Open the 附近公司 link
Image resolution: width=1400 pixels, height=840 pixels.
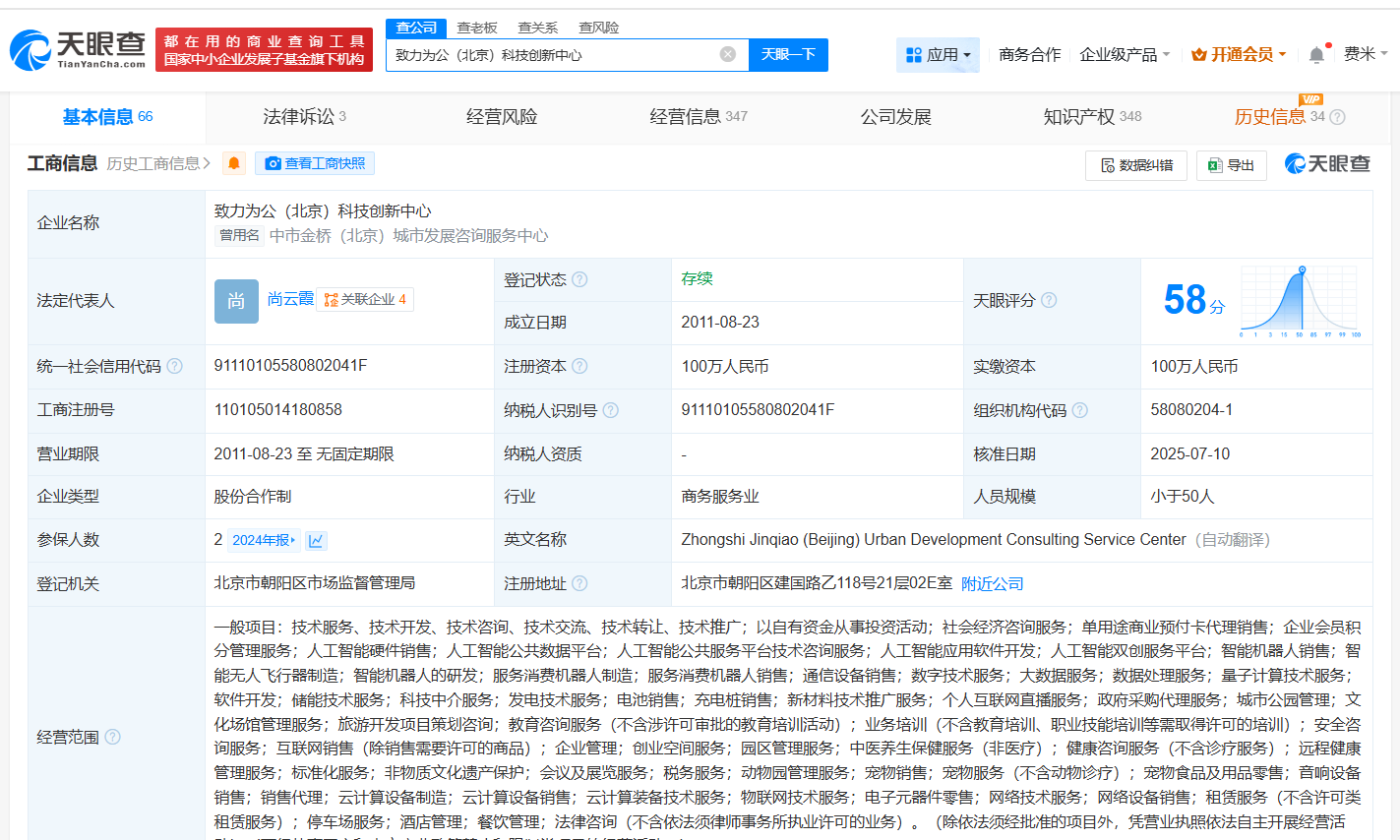tap(993, 583)
